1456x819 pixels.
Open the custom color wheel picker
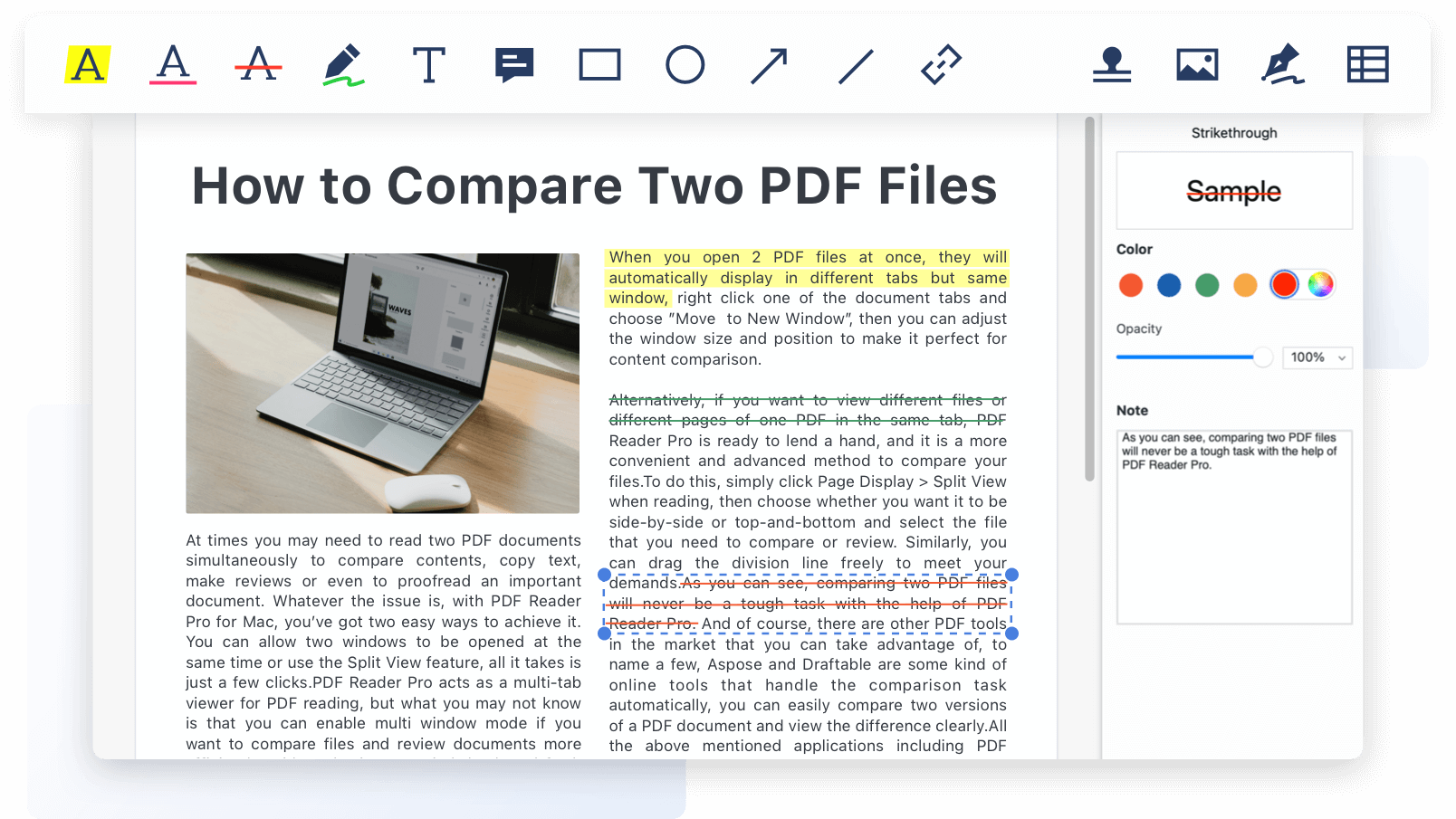(x=1320, y=284)
